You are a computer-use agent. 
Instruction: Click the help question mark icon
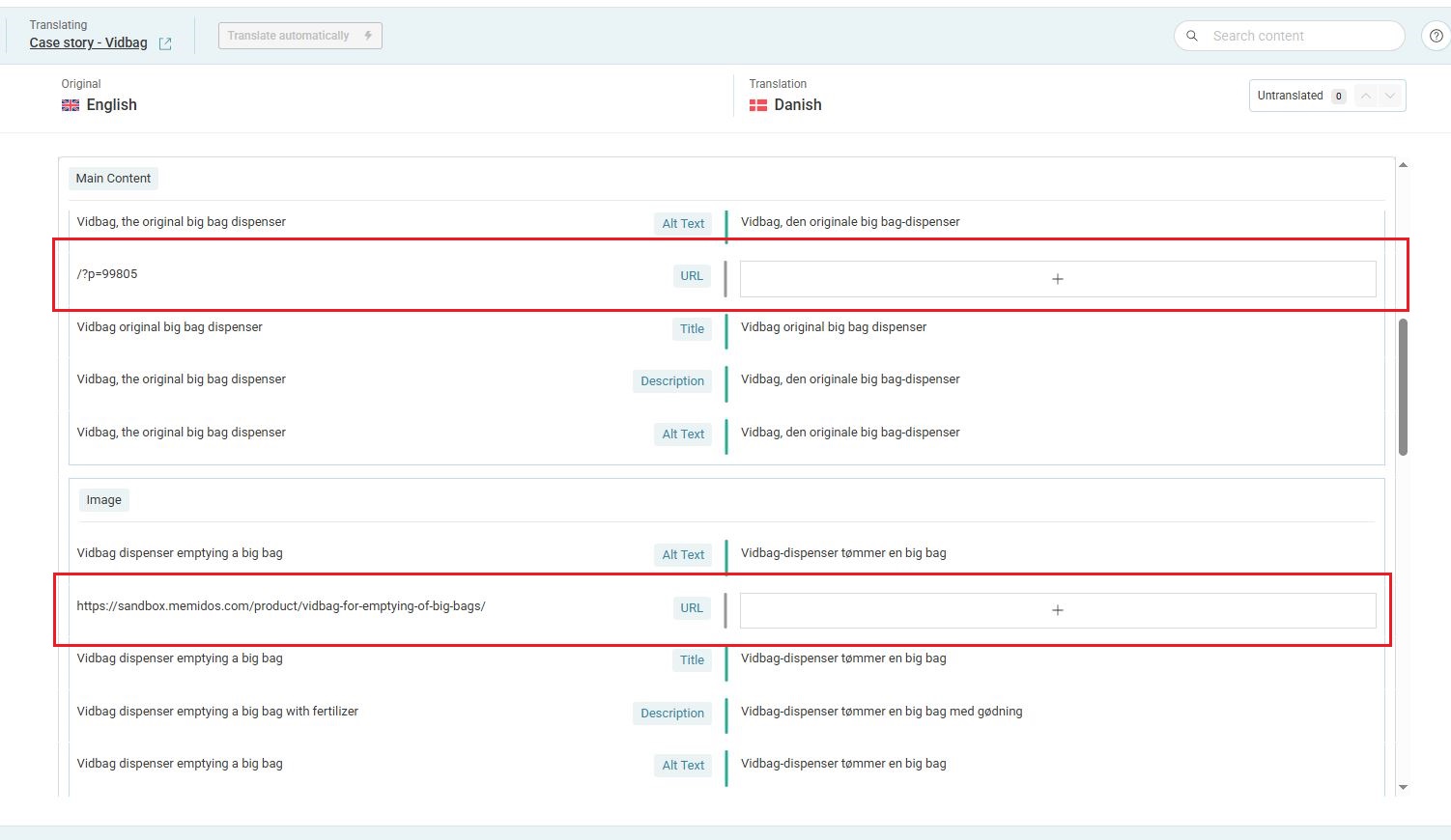[1436, 36]
